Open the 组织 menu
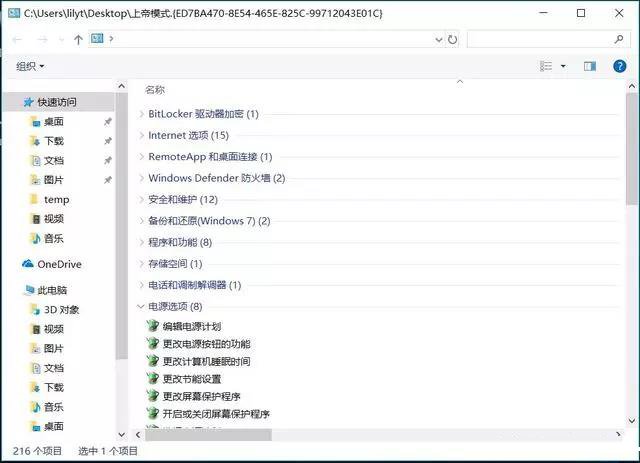640x463 pixels. [30, 66]
